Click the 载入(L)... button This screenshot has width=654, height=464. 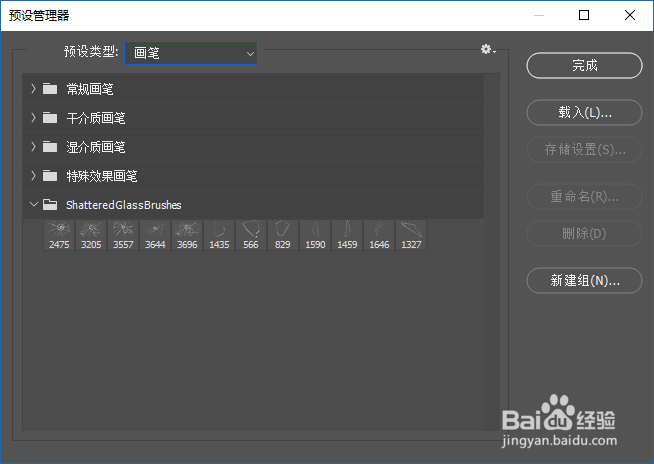point(584,112)
